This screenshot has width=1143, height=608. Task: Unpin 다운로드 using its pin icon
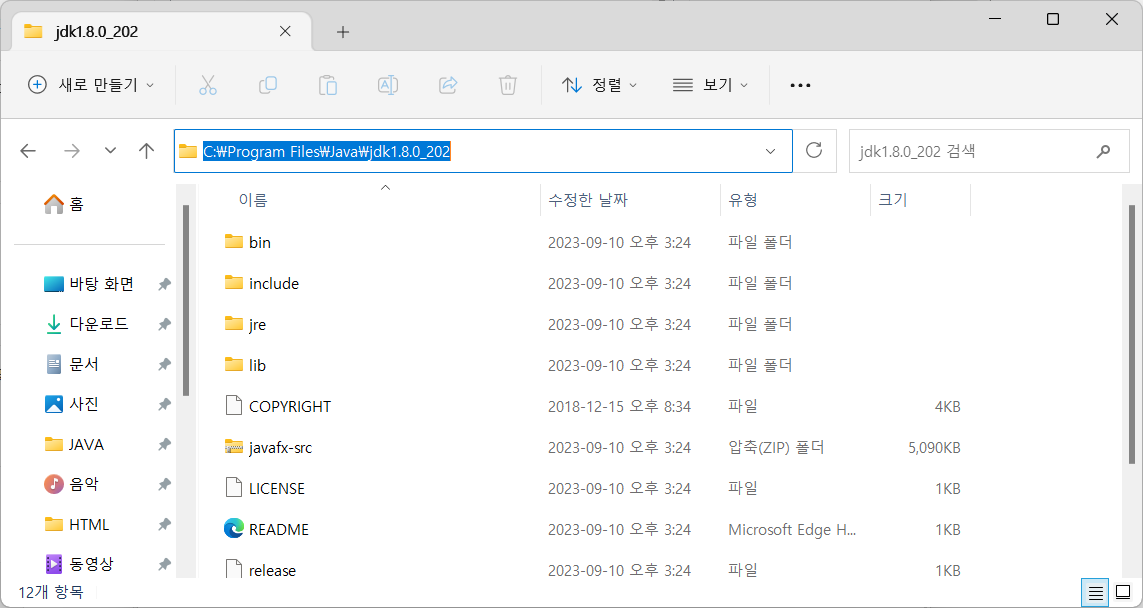coord(165,324)
